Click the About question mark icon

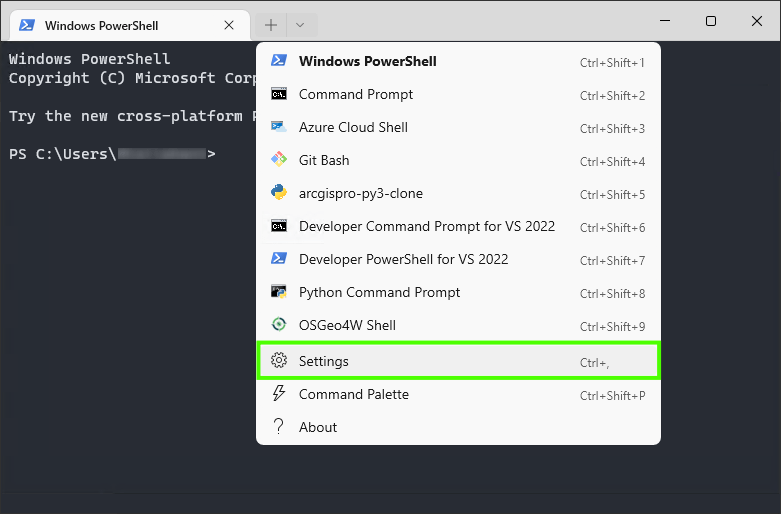pos(279,427)
